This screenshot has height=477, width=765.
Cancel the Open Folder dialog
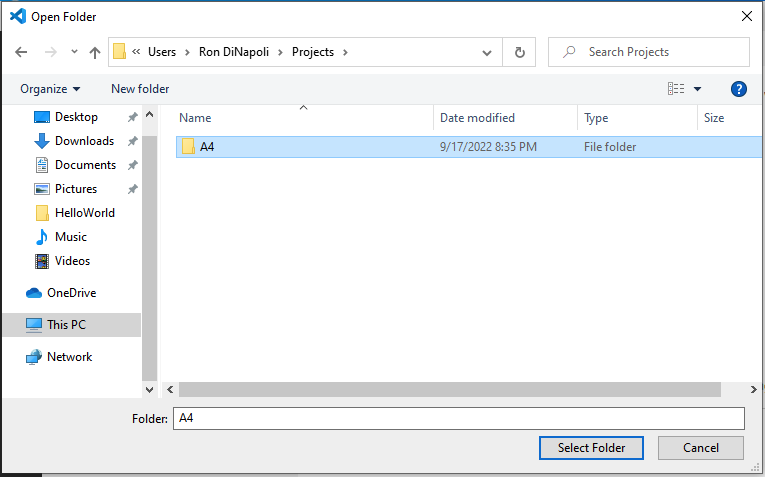[700, 448]
